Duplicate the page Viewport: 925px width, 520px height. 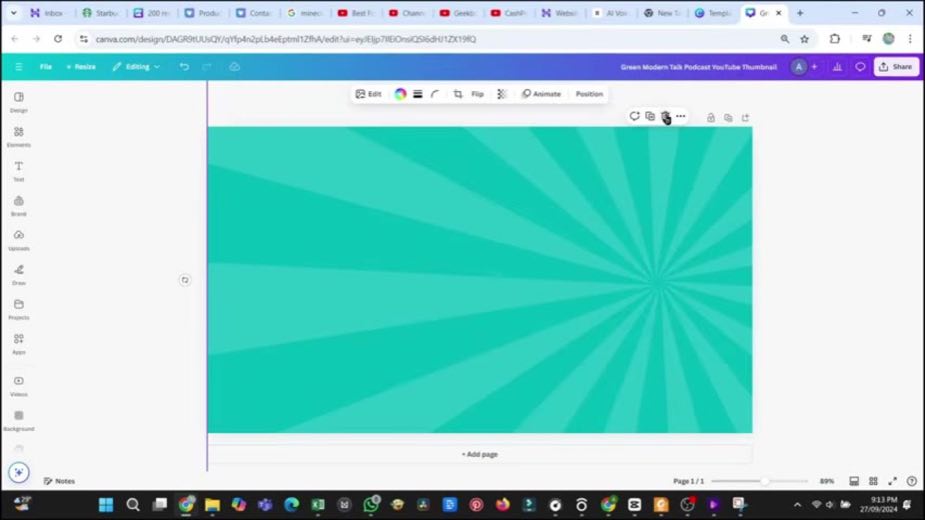click(x=728, y=118)
